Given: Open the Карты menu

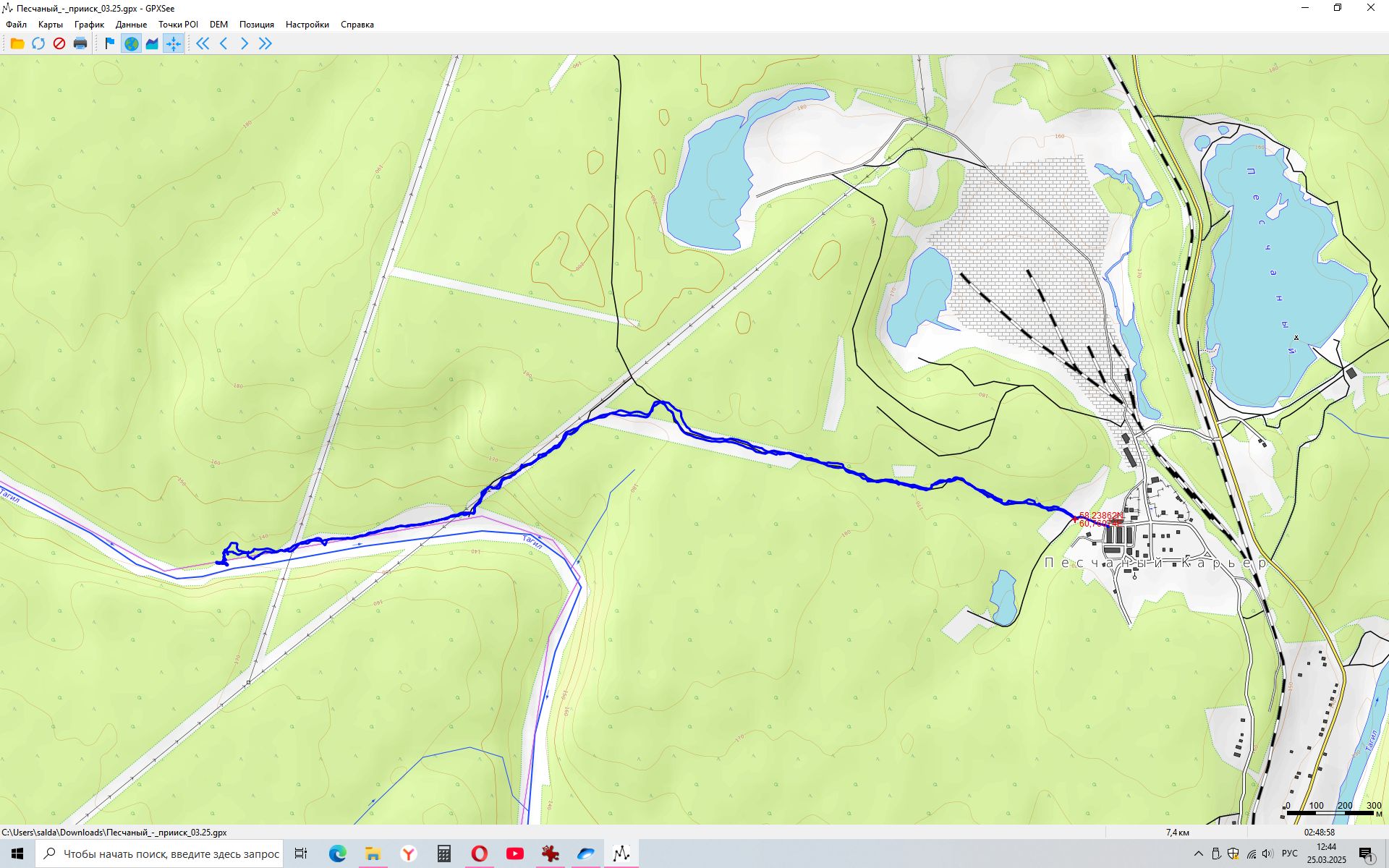Looking at the screenshot, I should tap(51, 25).
